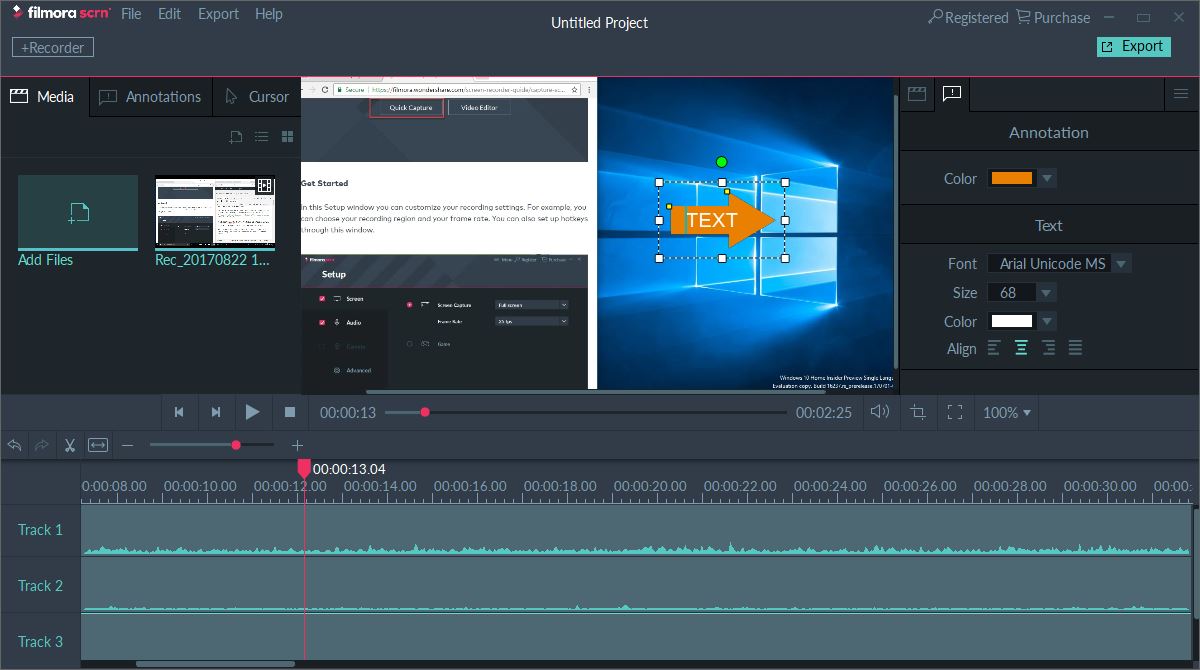Screen dimensions: 1200x670
Task: Open the Export menu in the menu bar
Action: point(218,13)
